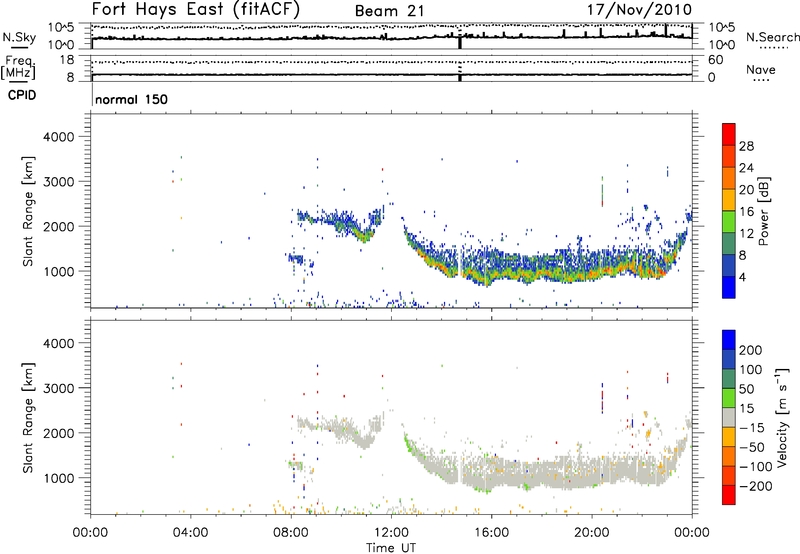800x554 pixels.
Task: Click the 'Time UT' axis title
Action: (x=391, y=548)
